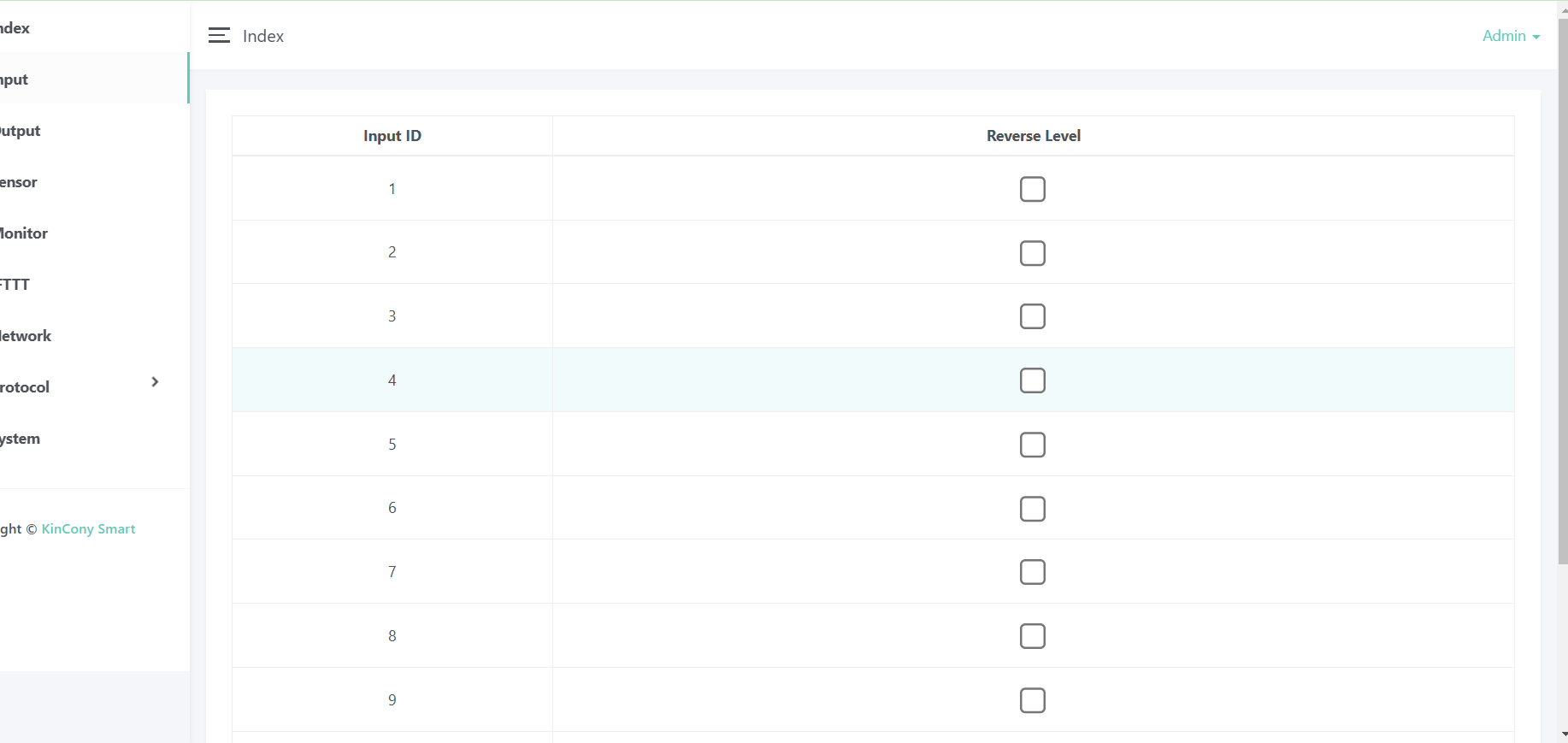Visit the KinCony Smart link
Image resolution: width=1568 pixels, height=743 pixels.
[x=88, y=529]
